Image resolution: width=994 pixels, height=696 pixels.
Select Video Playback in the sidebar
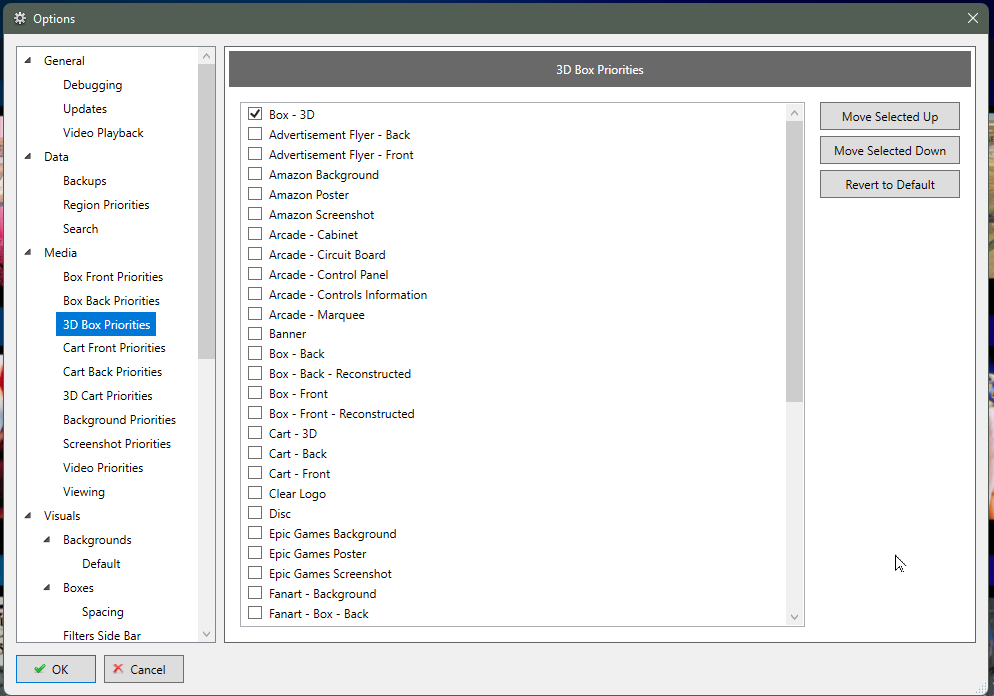tap(103, 133)
